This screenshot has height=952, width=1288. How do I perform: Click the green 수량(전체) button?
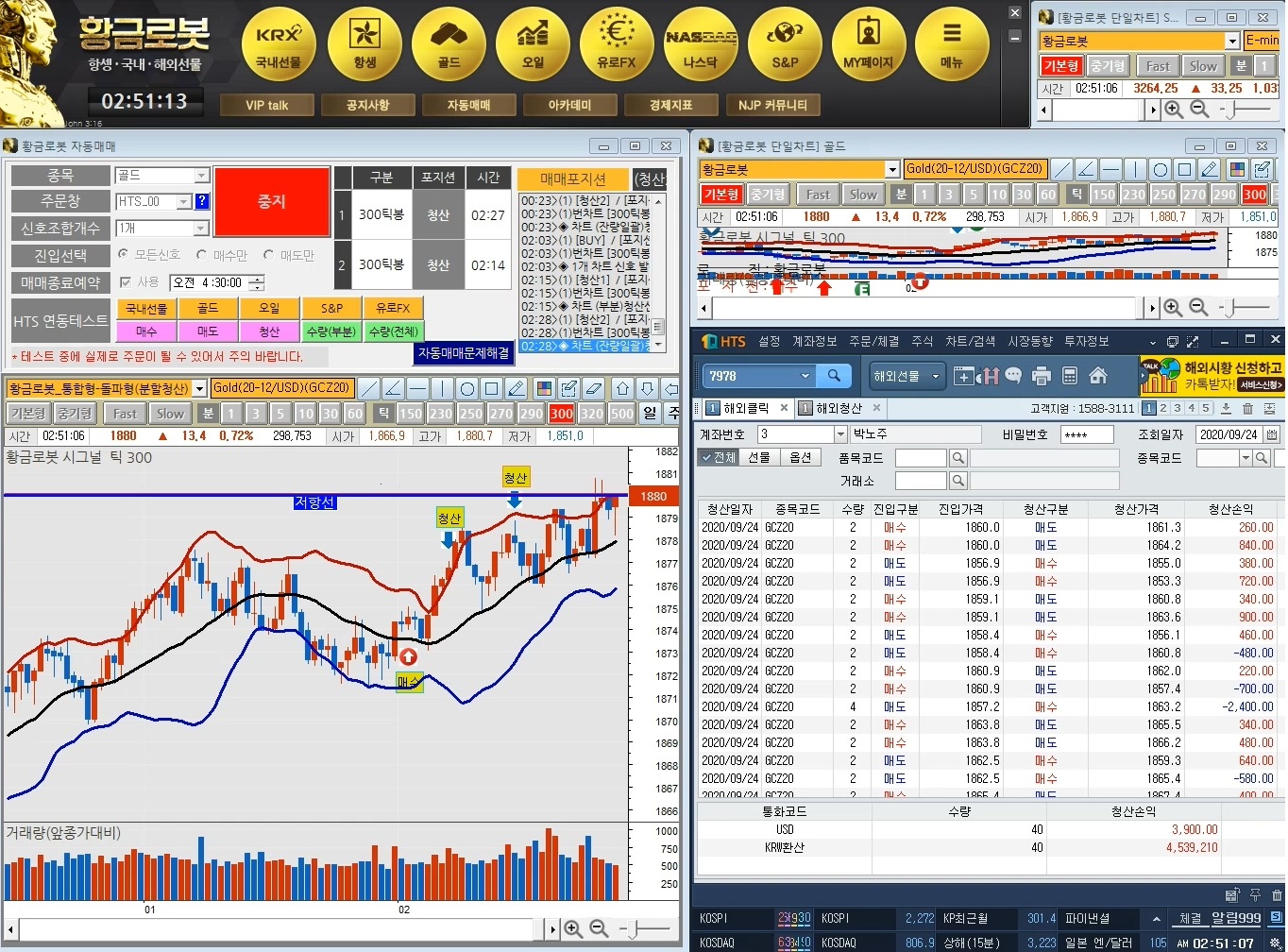click(393, 331)
